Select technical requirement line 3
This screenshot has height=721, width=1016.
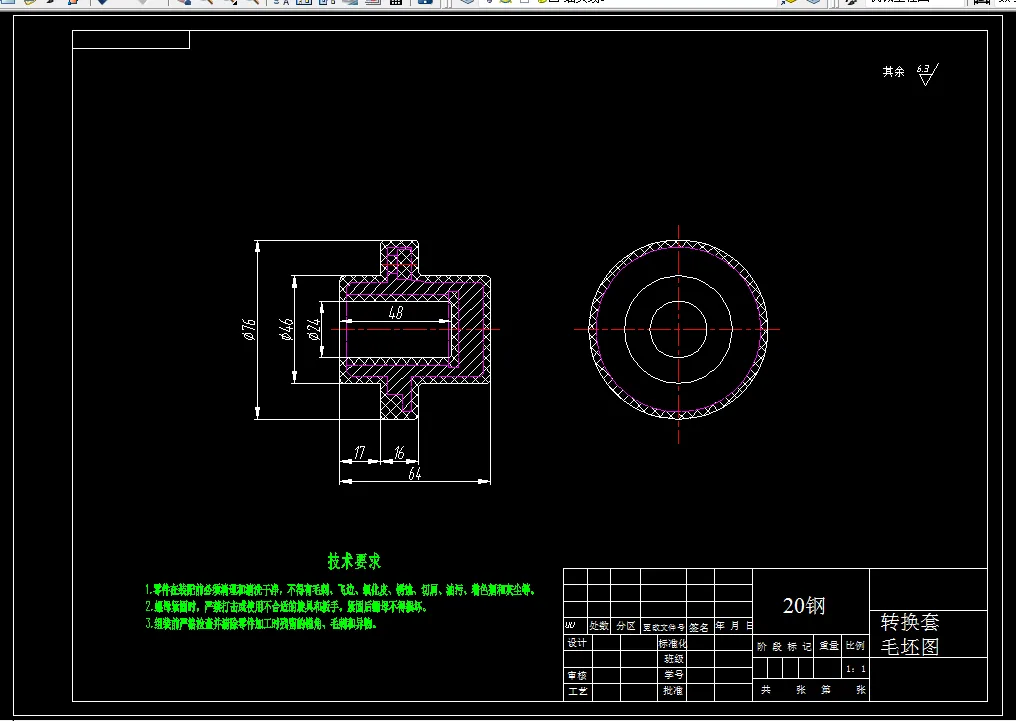tap(260, 624)
